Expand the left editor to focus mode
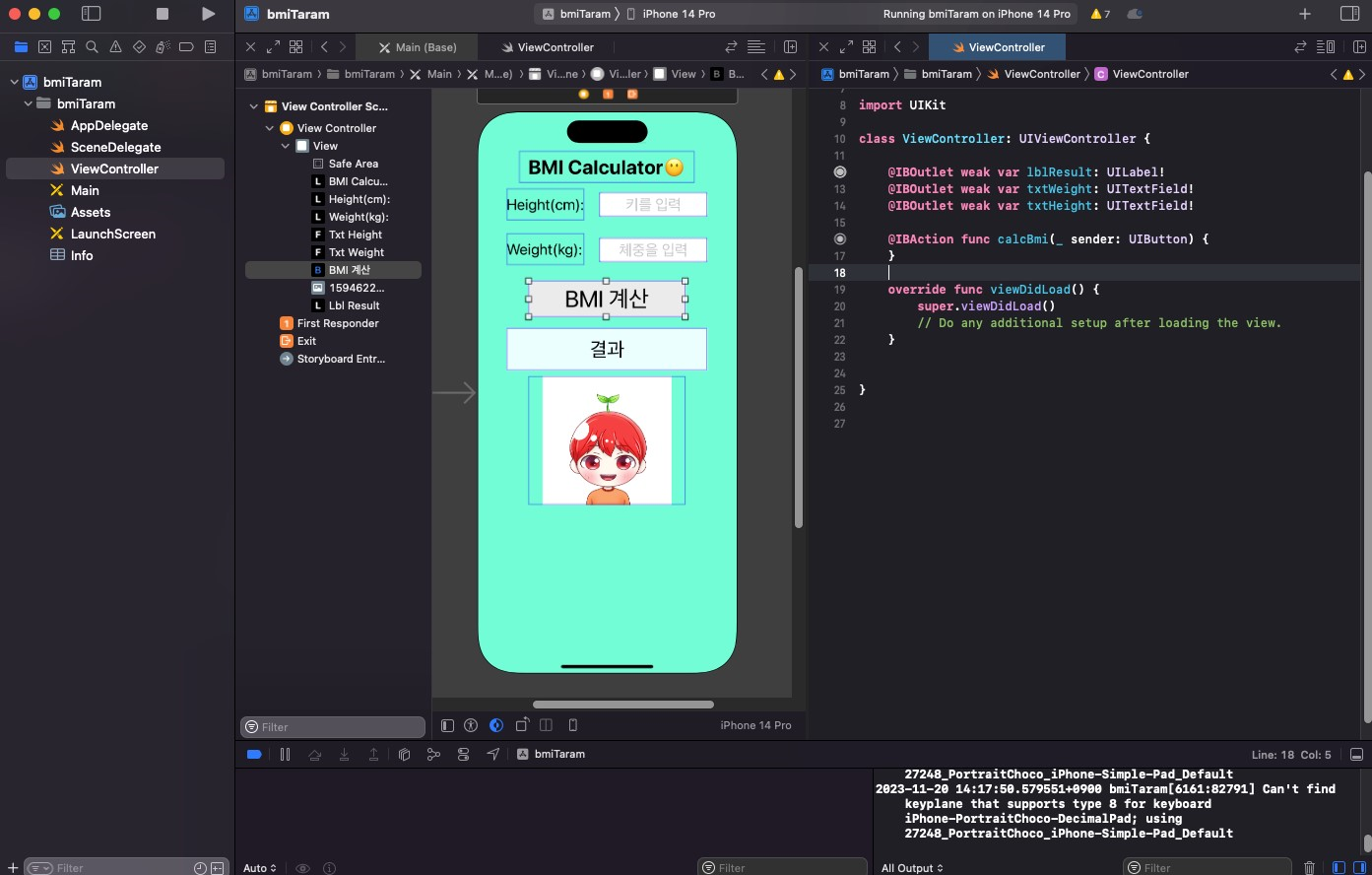1372x875 pixels. pos(273,46)
